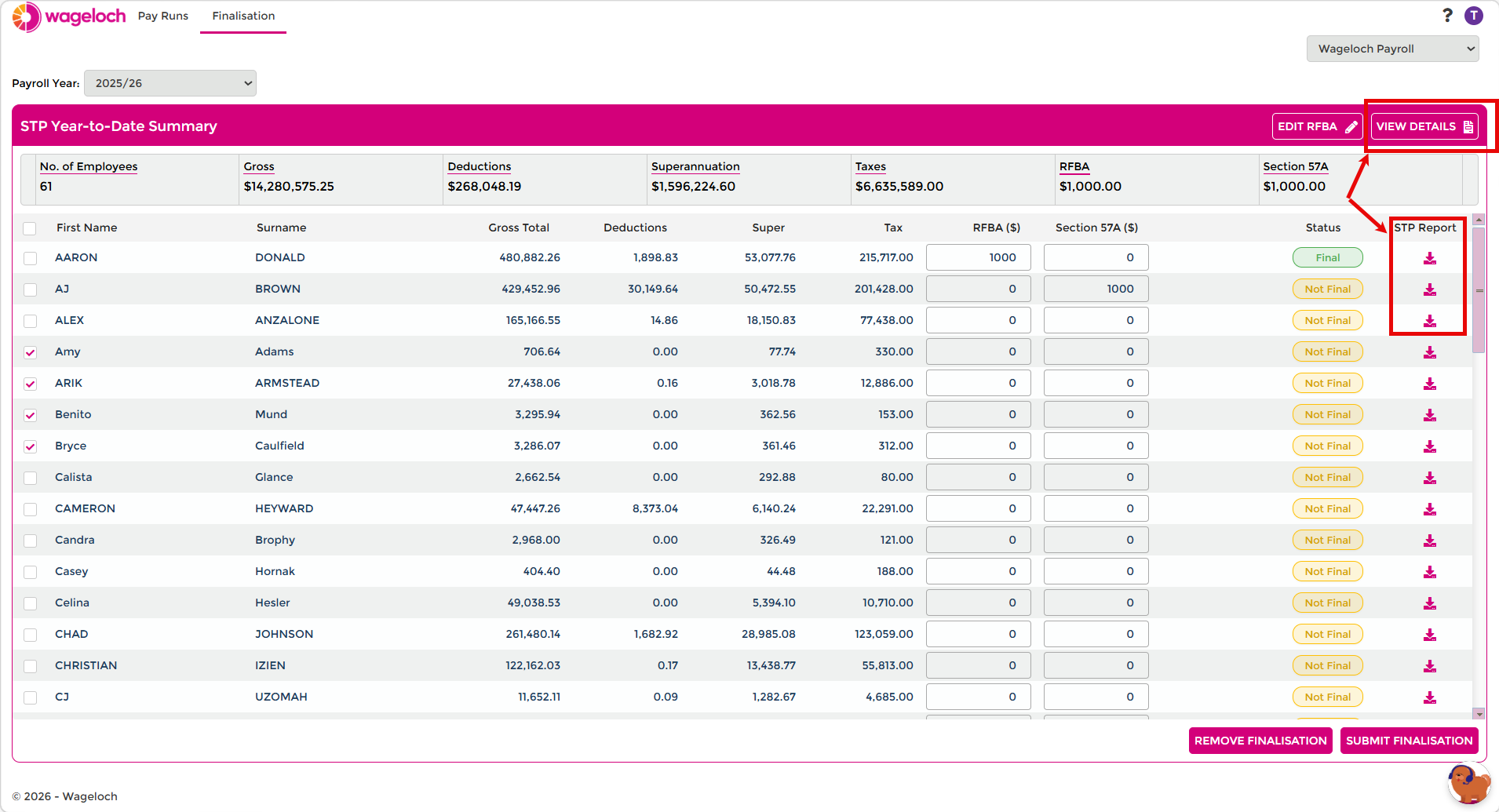
Task: Download STP report for Casey Hornak
Action: 1430,572
